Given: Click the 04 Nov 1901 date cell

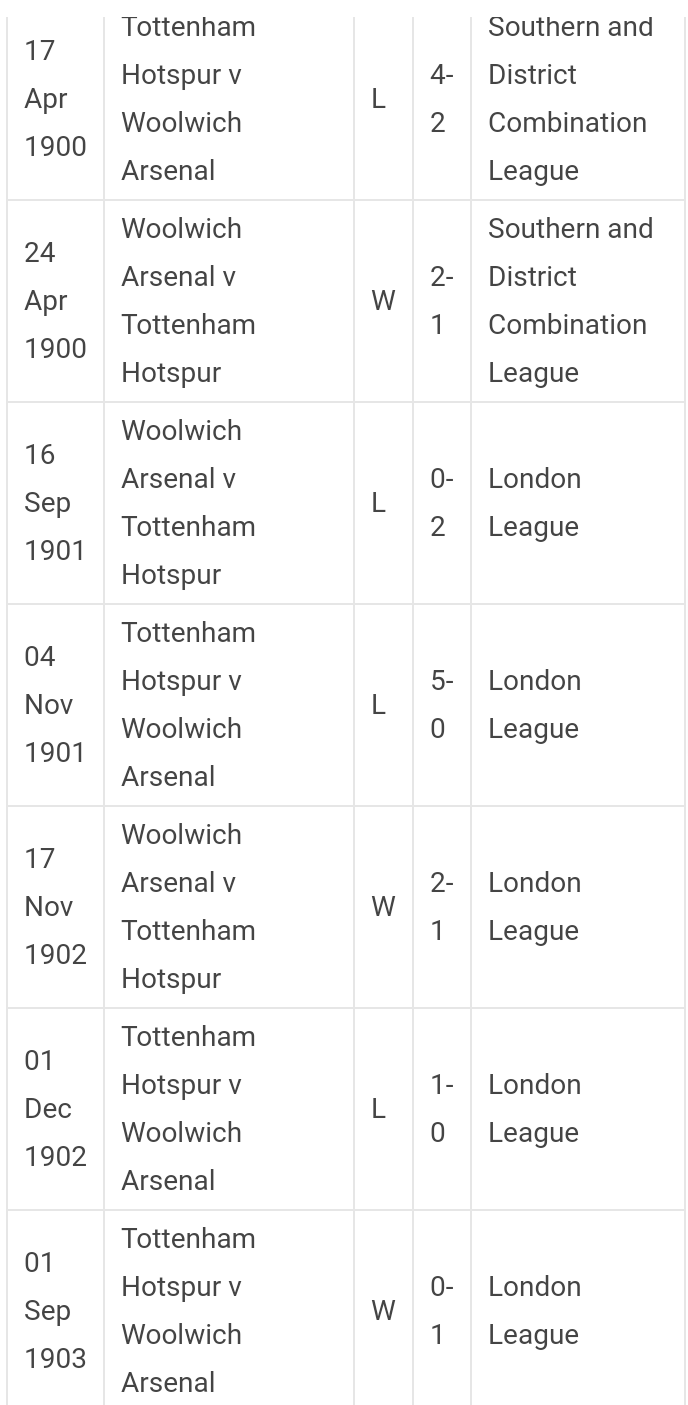Looking at the screenshot, I should tap(55, 705).
